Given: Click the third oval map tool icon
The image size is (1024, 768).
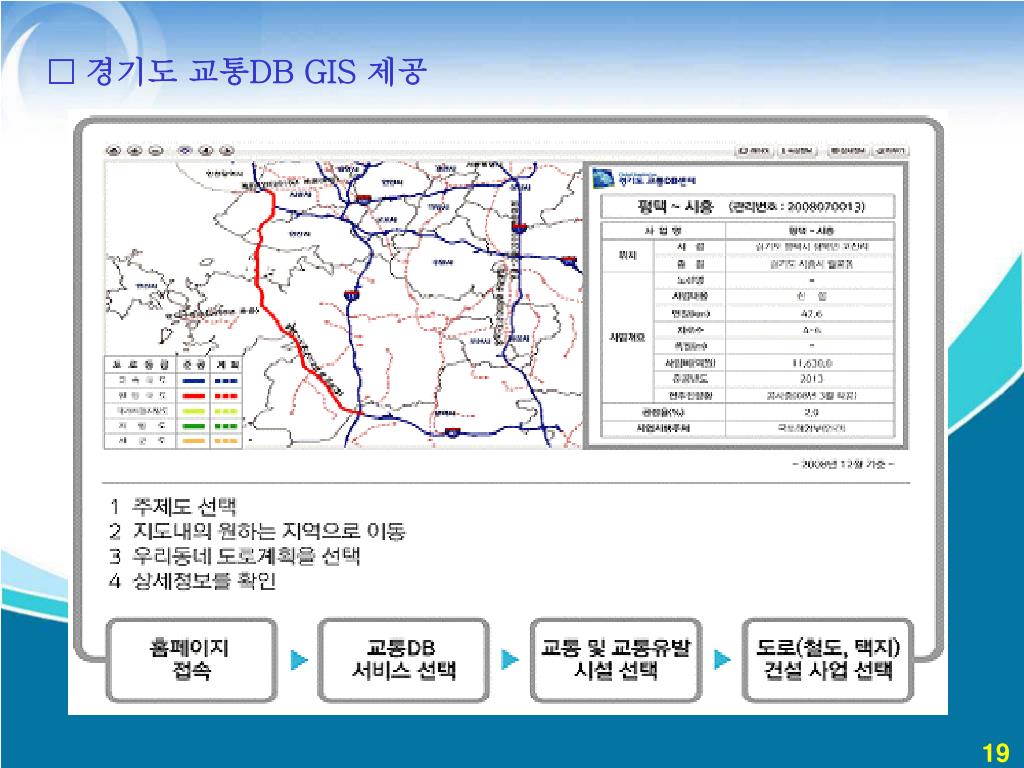Looking at the screenshot, I should (155, 151).
